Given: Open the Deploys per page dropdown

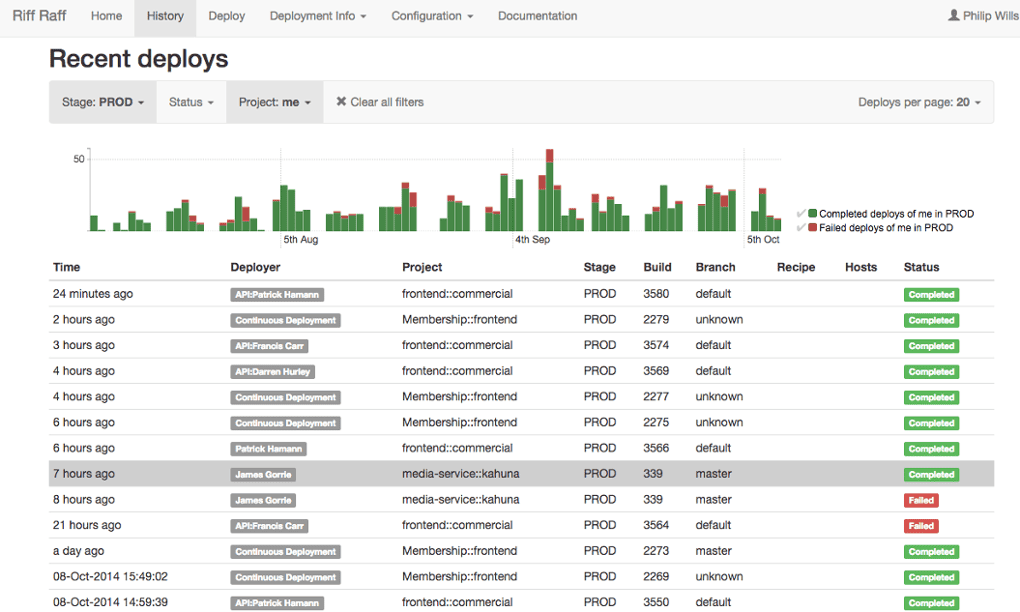Looking at the screenshot, I should (919, 102).
